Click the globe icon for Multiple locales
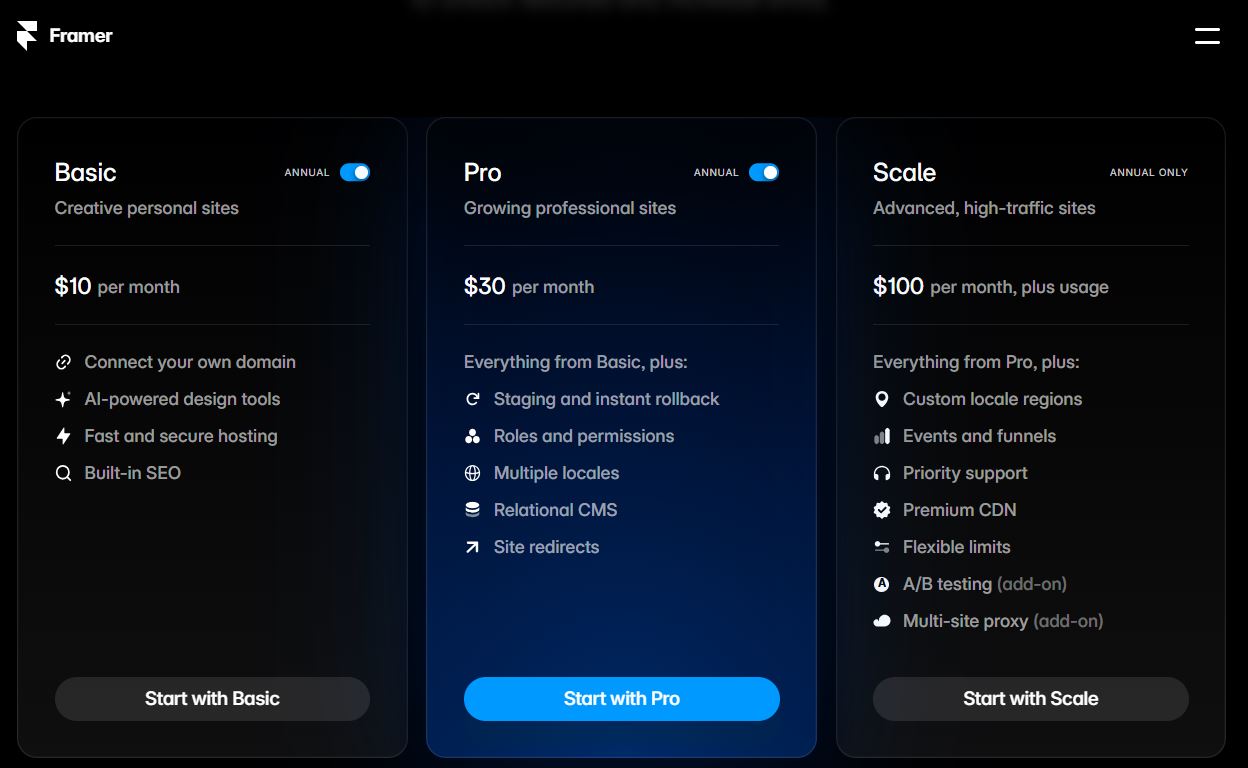 click(x=473, y=473)
